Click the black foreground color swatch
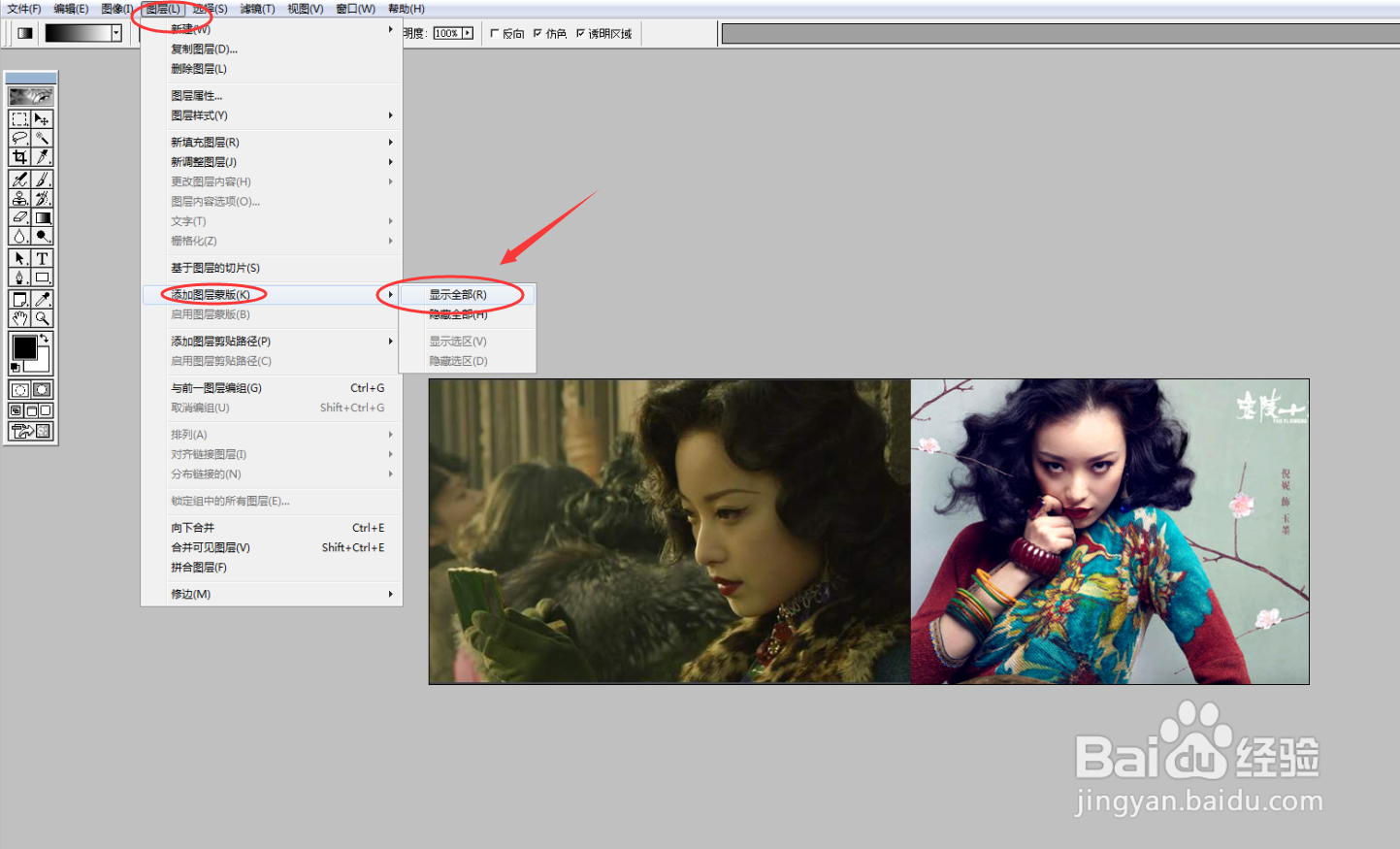 [x=24, y=347]
